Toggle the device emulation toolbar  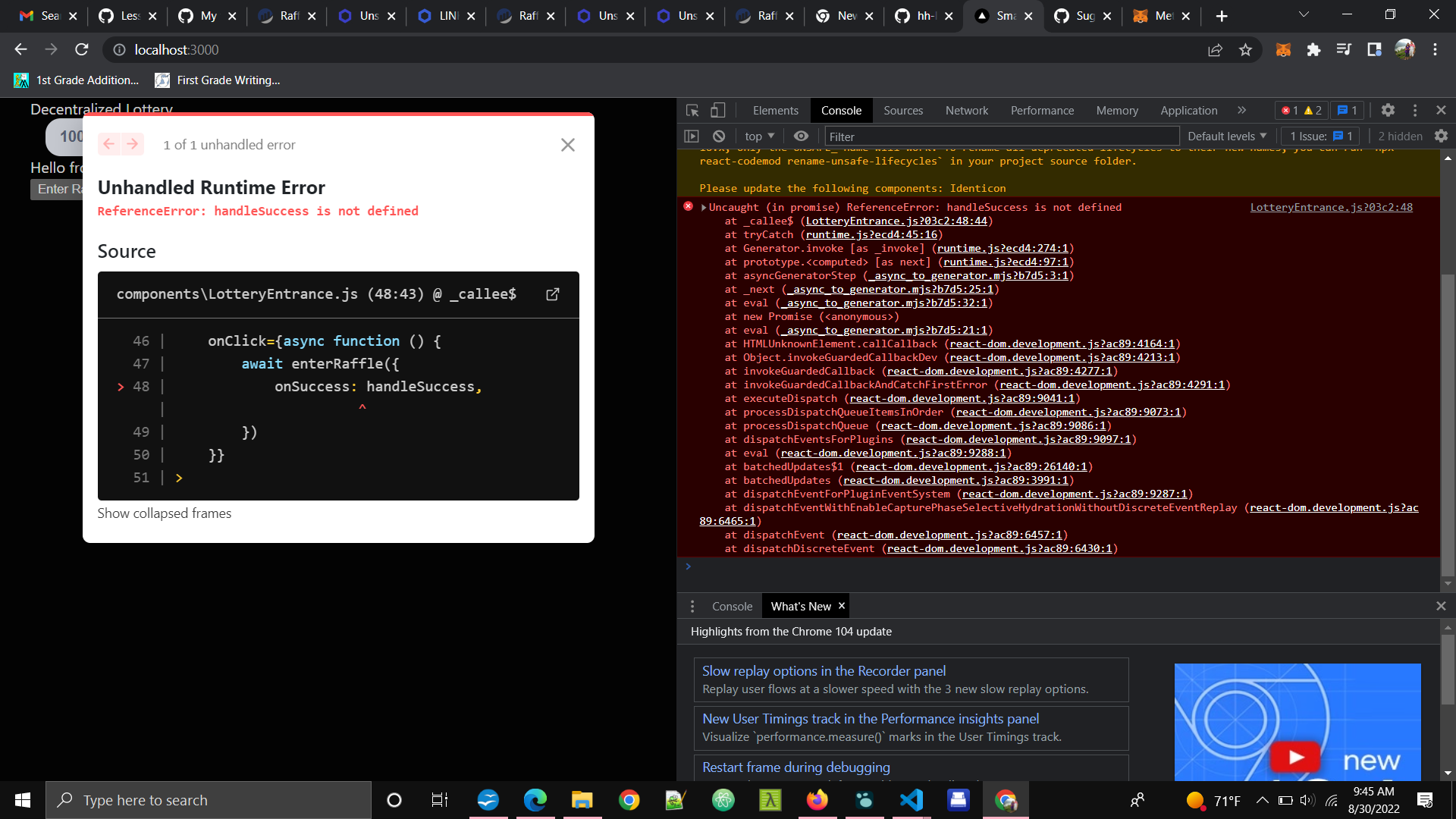tap(719, 110)
